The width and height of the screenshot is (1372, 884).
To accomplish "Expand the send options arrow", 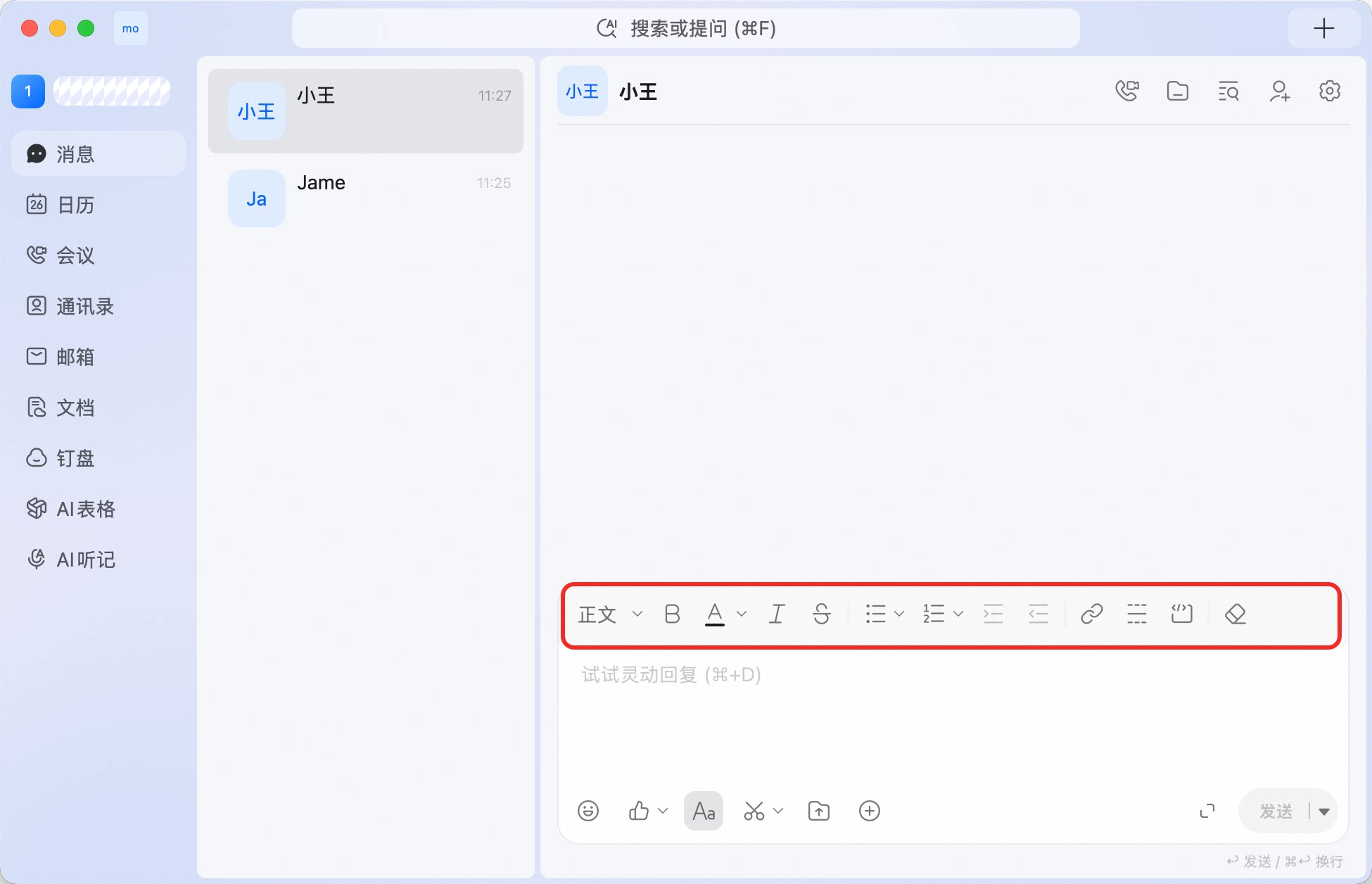I will point(1324,812).
